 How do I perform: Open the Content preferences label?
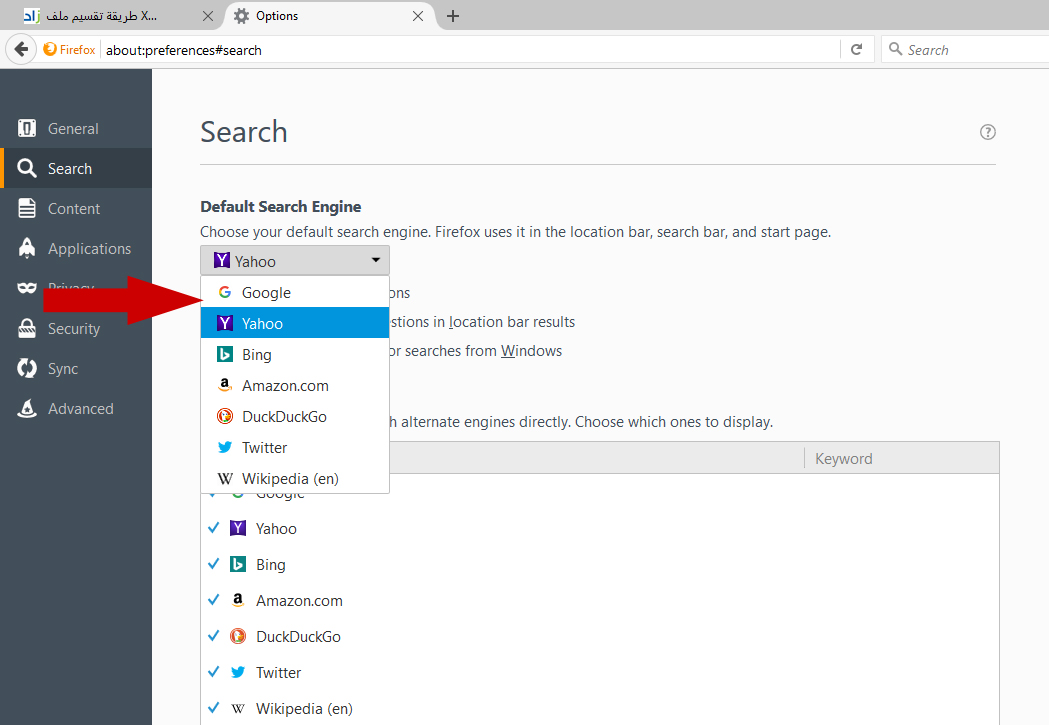(x=74, y=209)
